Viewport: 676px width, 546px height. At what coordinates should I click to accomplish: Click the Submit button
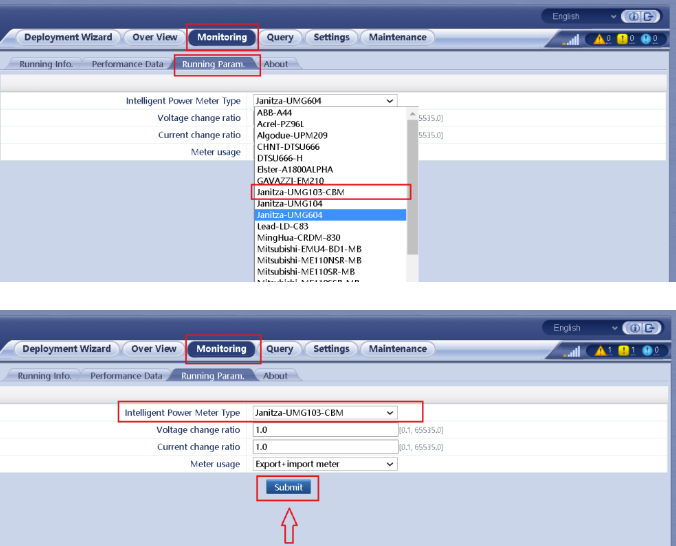(x=288, y=487)
